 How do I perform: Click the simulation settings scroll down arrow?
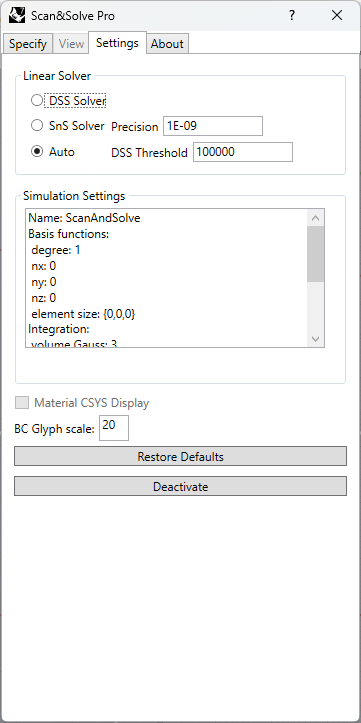coord(315,339)
